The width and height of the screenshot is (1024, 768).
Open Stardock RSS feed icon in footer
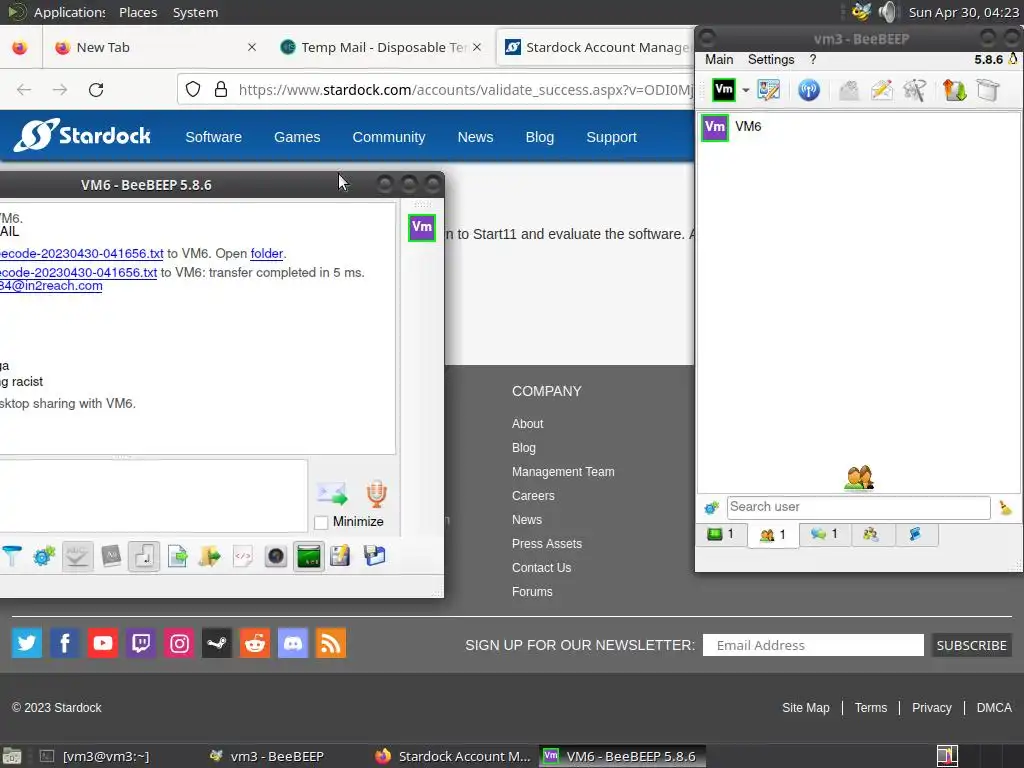pyautogui.click(x=330, y=643)
